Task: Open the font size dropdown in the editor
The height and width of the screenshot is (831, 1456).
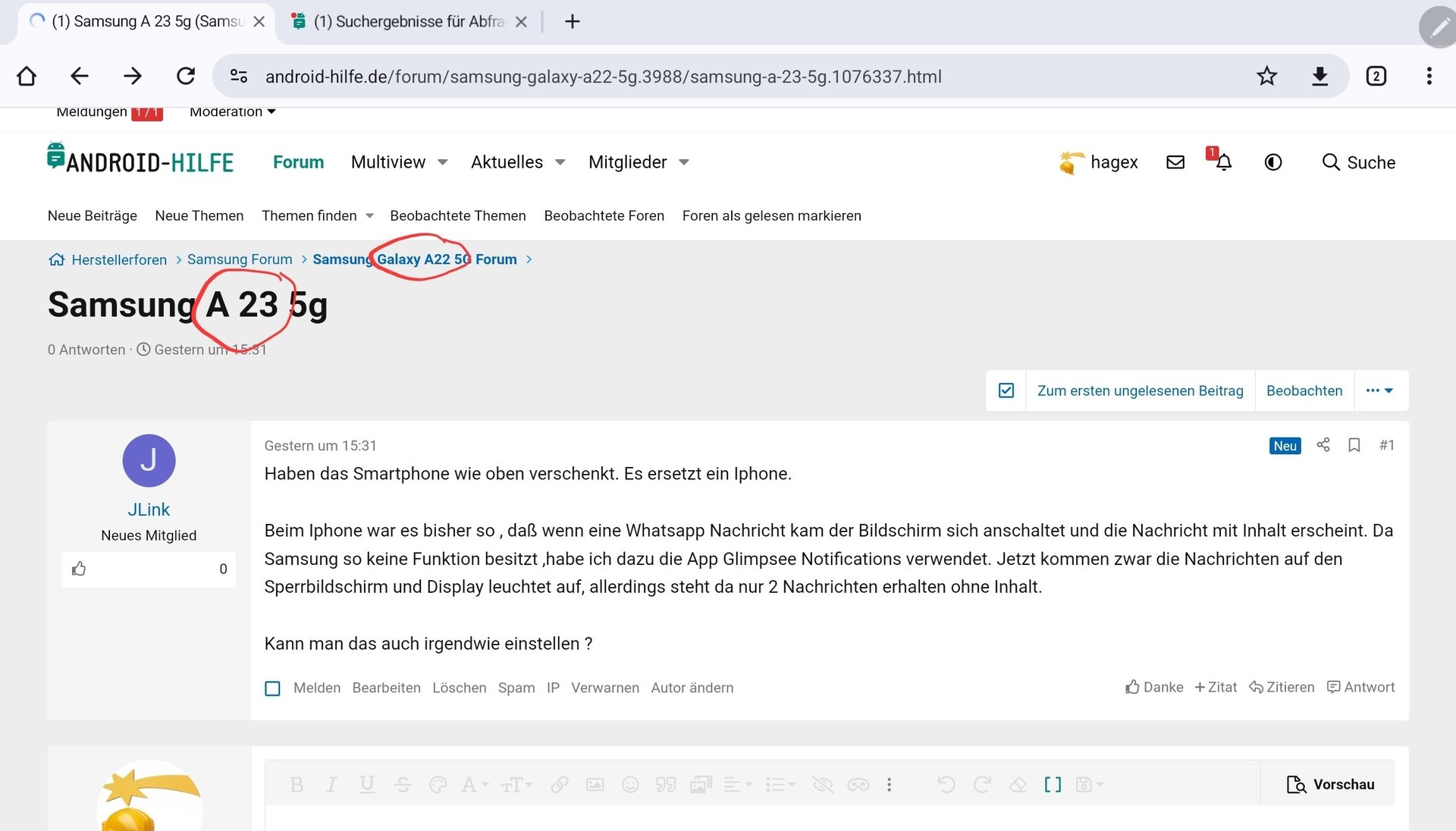Action: pos(516,785)
